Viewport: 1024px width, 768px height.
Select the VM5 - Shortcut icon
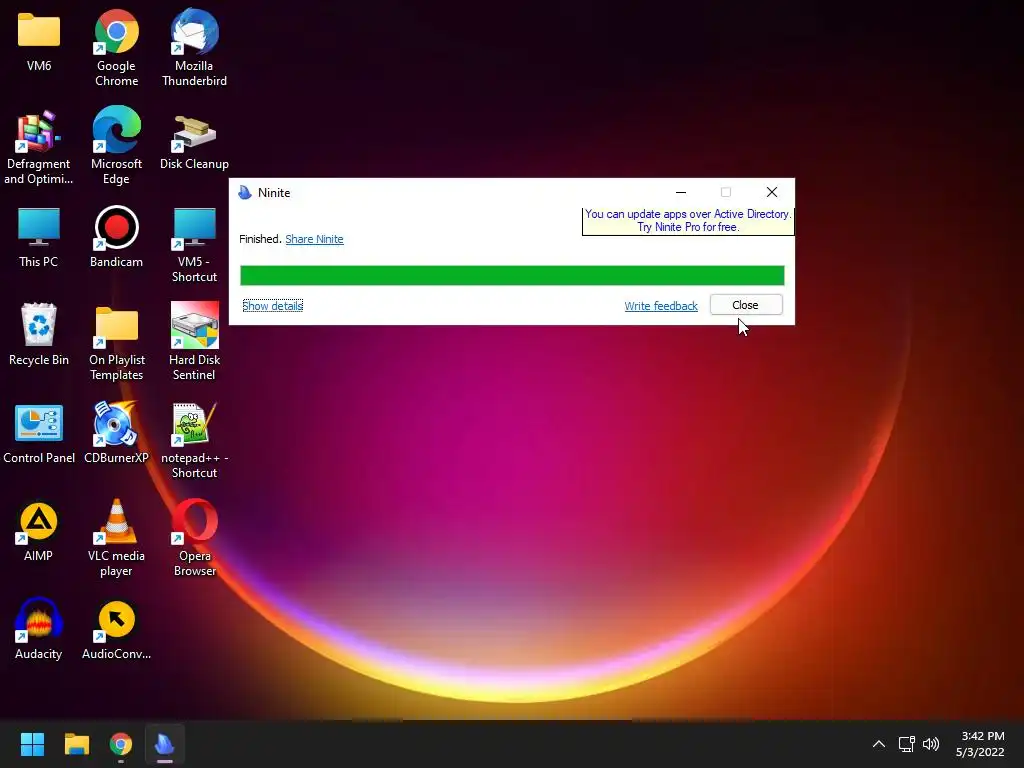click(x=194, y=227)
